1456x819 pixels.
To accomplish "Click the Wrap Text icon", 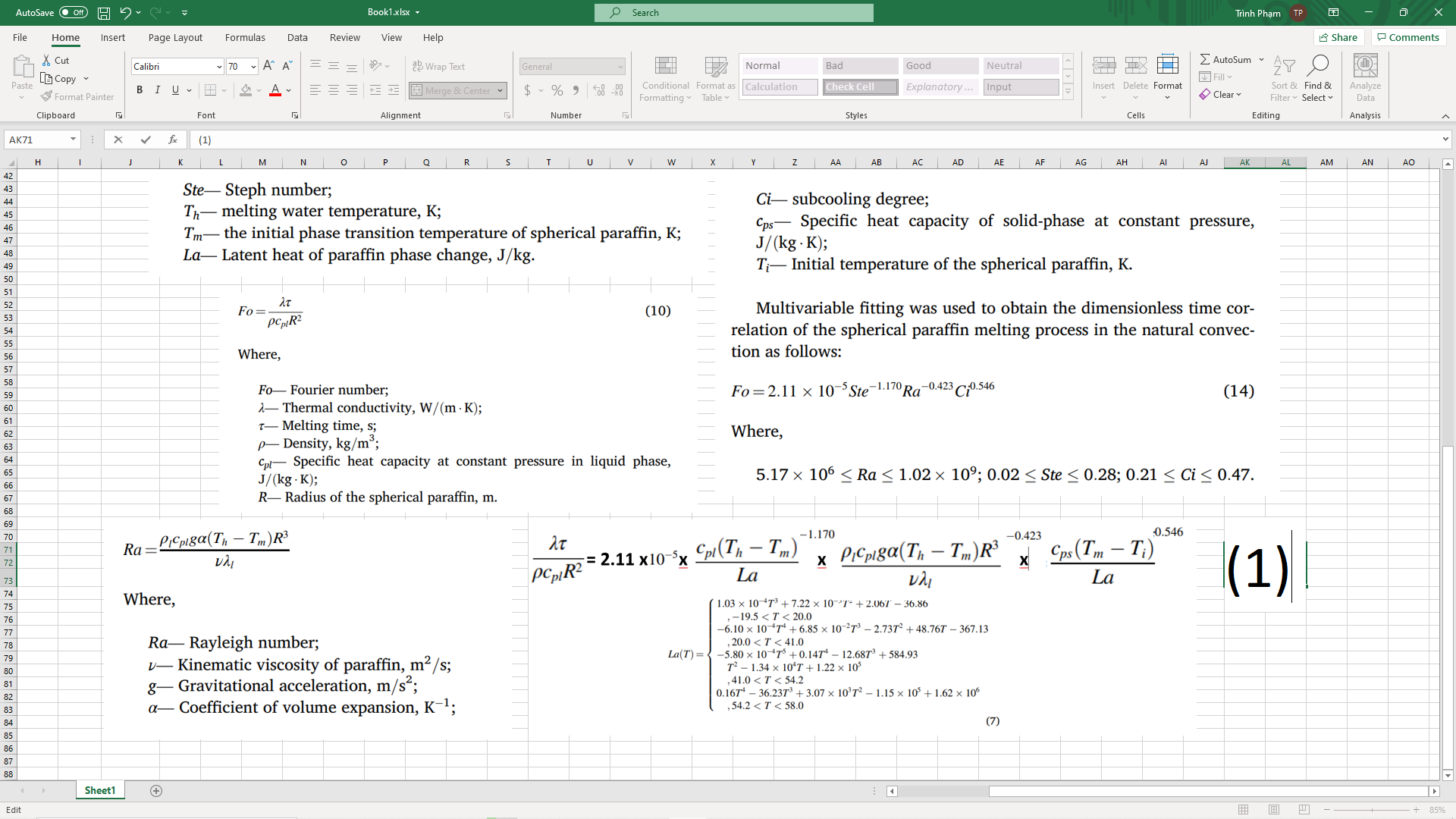I will click(x=440, y=66).
